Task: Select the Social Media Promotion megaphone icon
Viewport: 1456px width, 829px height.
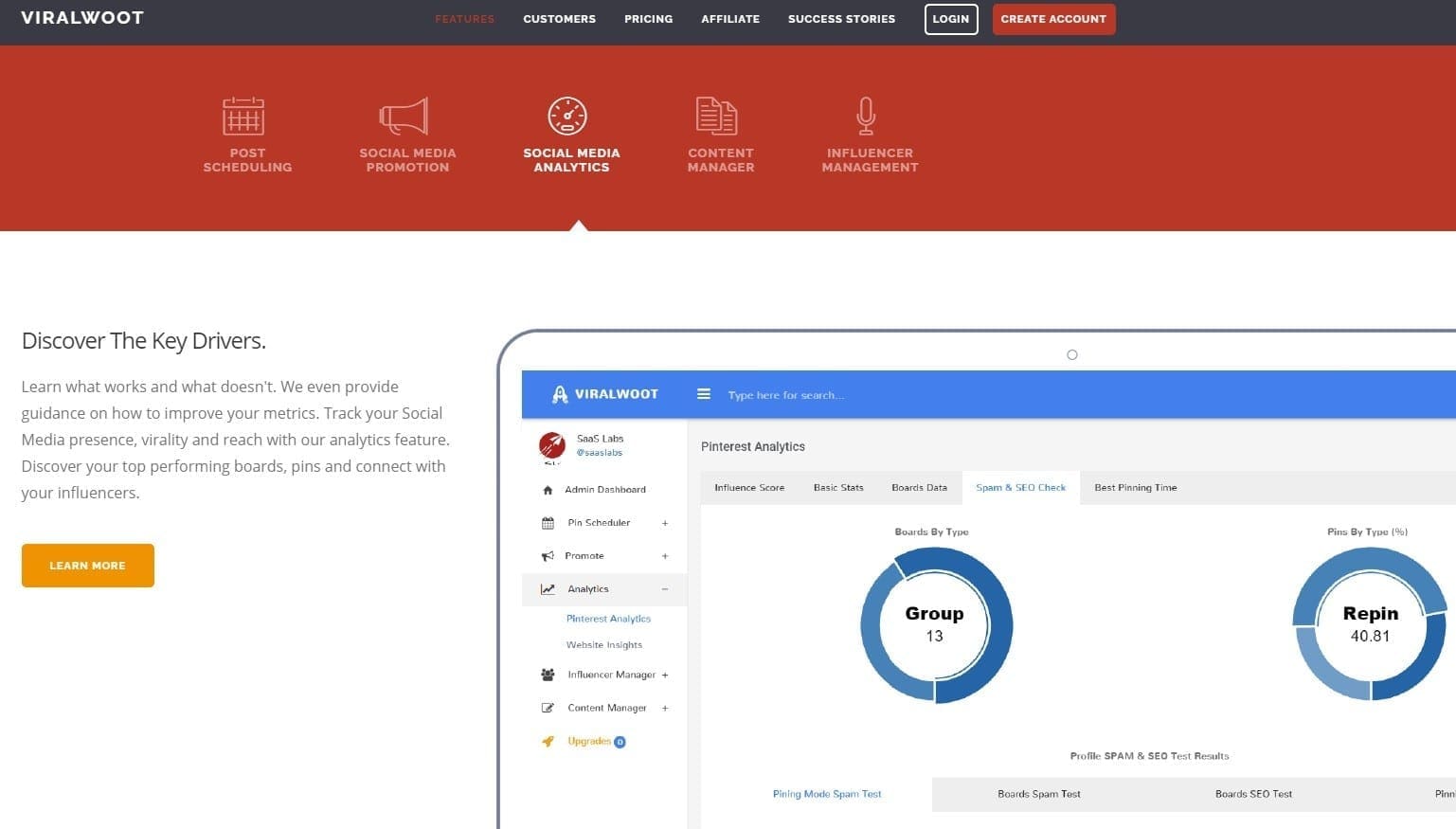Action: 404,117
